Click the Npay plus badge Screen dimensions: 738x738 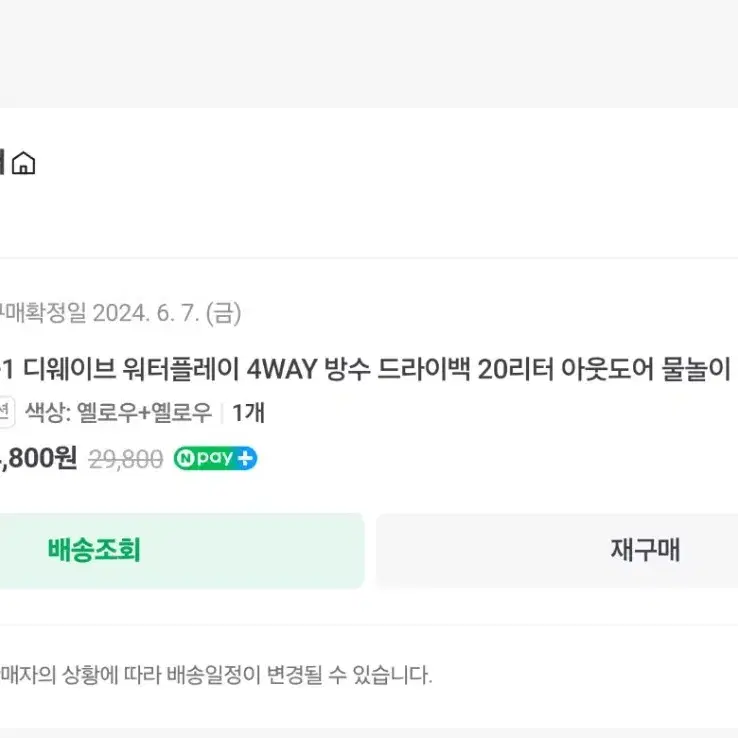215,458
